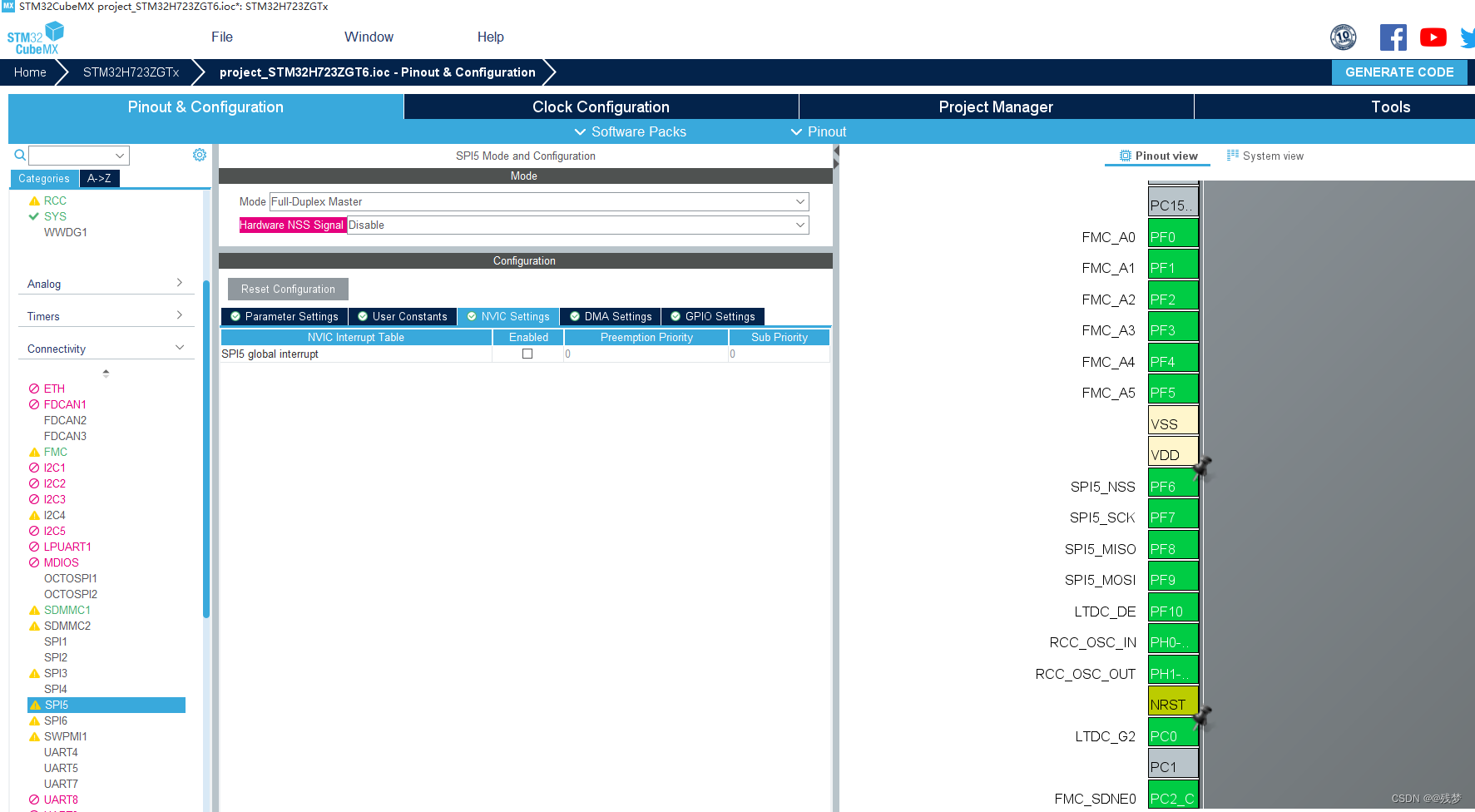This screenshot has height=812, width=1475.
Task: Switch to the Tools tab
Action: coord(1391,106)
